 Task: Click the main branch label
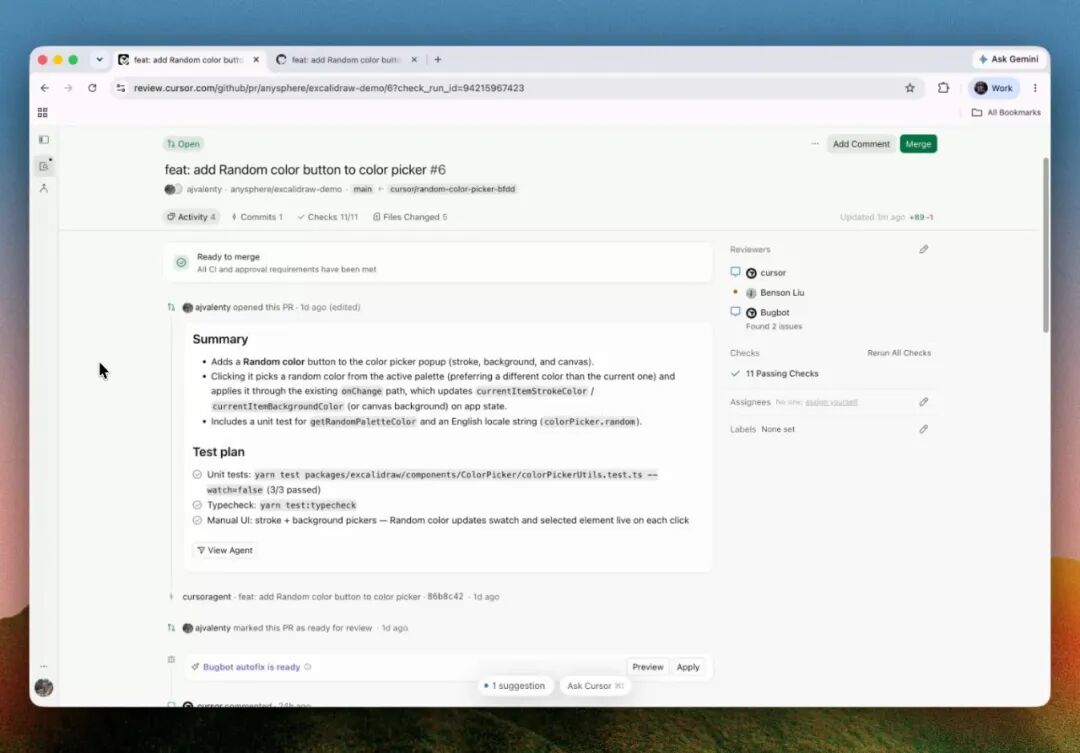(x=362, y=189)
